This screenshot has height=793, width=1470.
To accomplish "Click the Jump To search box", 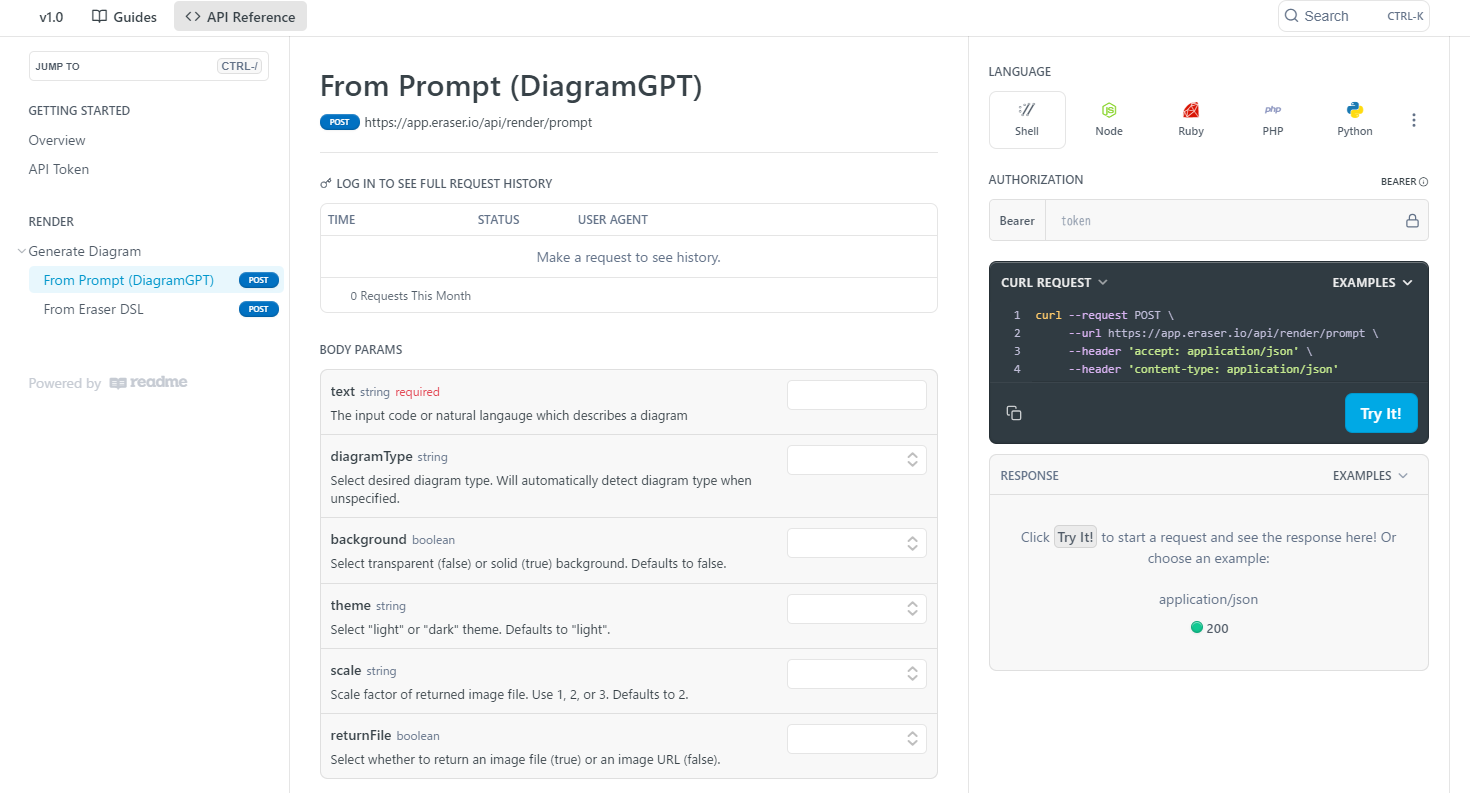I will click(149, 66).
